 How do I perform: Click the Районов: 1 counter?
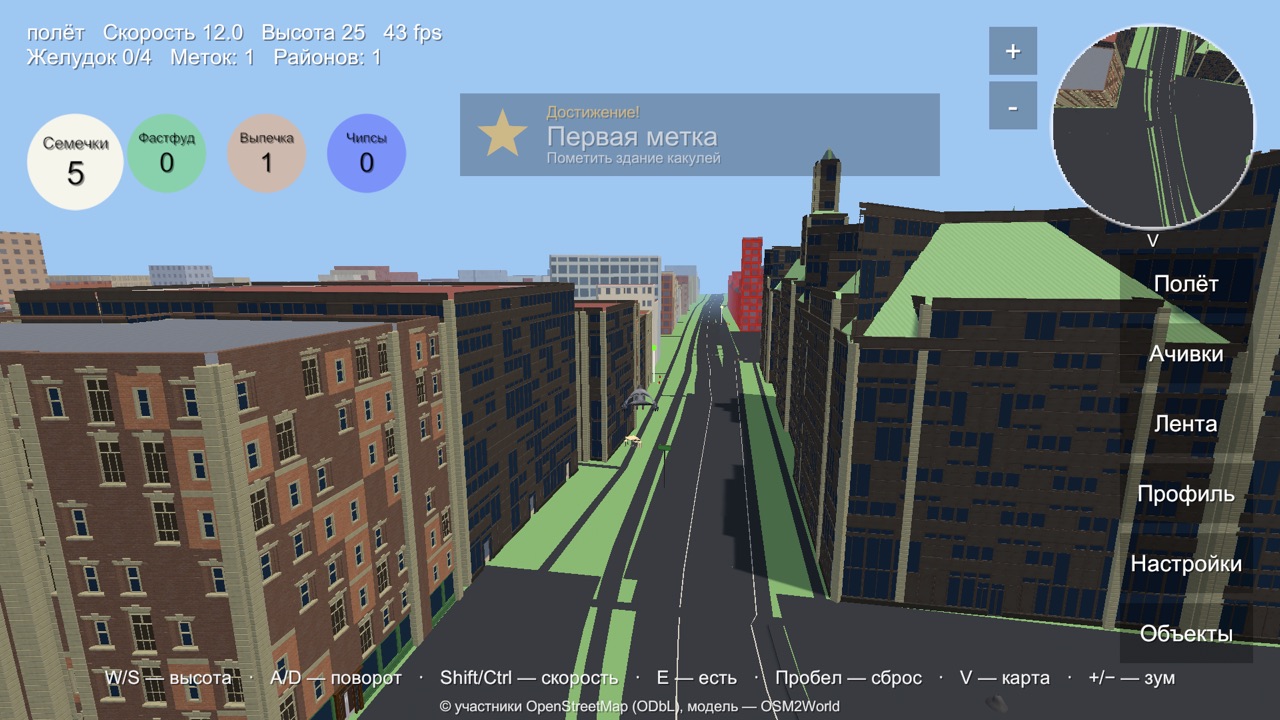[327, 58]
